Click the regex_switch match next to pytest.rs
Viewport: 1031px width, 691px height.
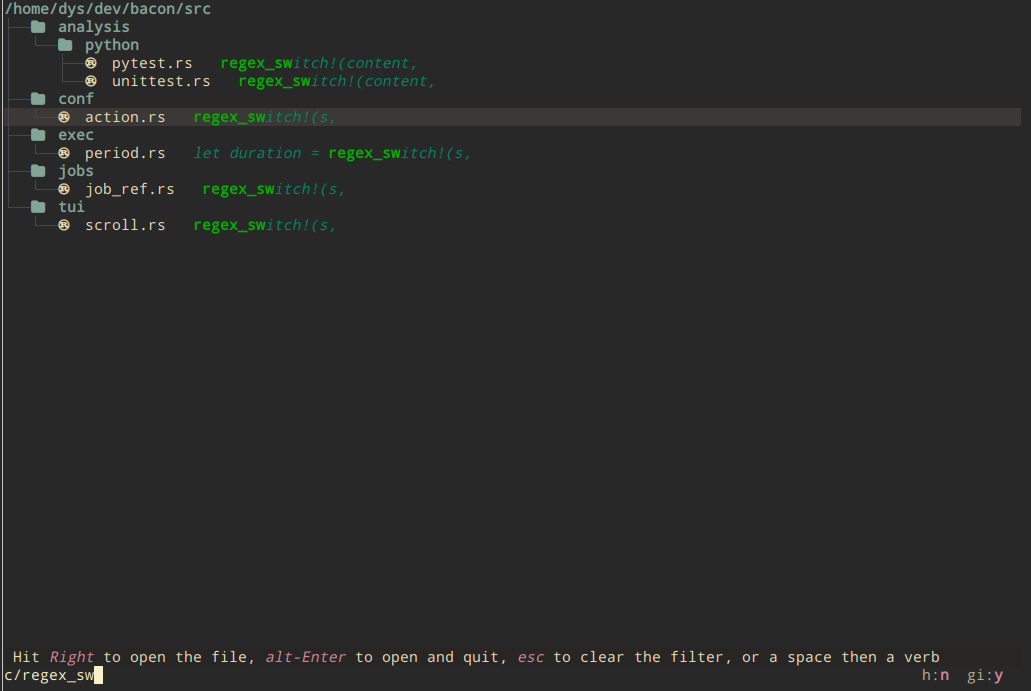pyautogui.click(x=318, y=63)
